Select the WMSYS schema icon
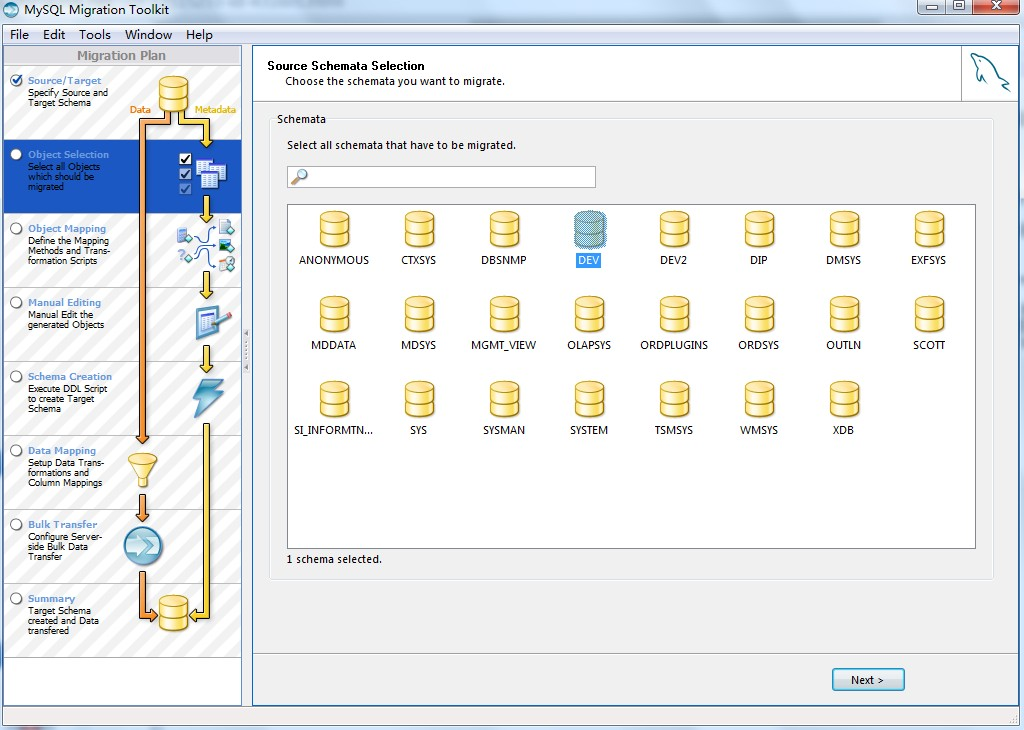 coord(759,399)
